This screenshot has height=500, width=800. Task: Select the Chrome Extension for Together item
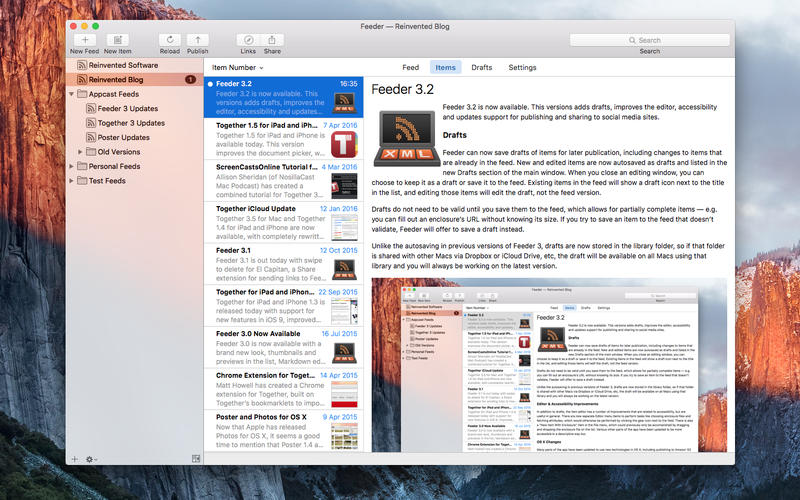coord(283,389)
